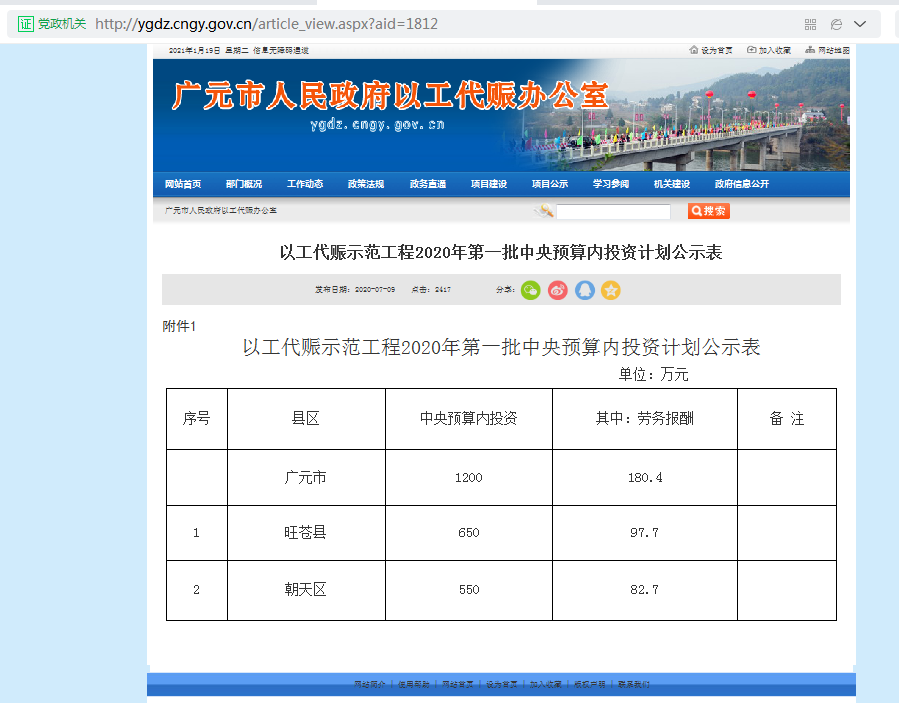
Task: Click the footer 加入收藏 link
Action: (545, 684)
